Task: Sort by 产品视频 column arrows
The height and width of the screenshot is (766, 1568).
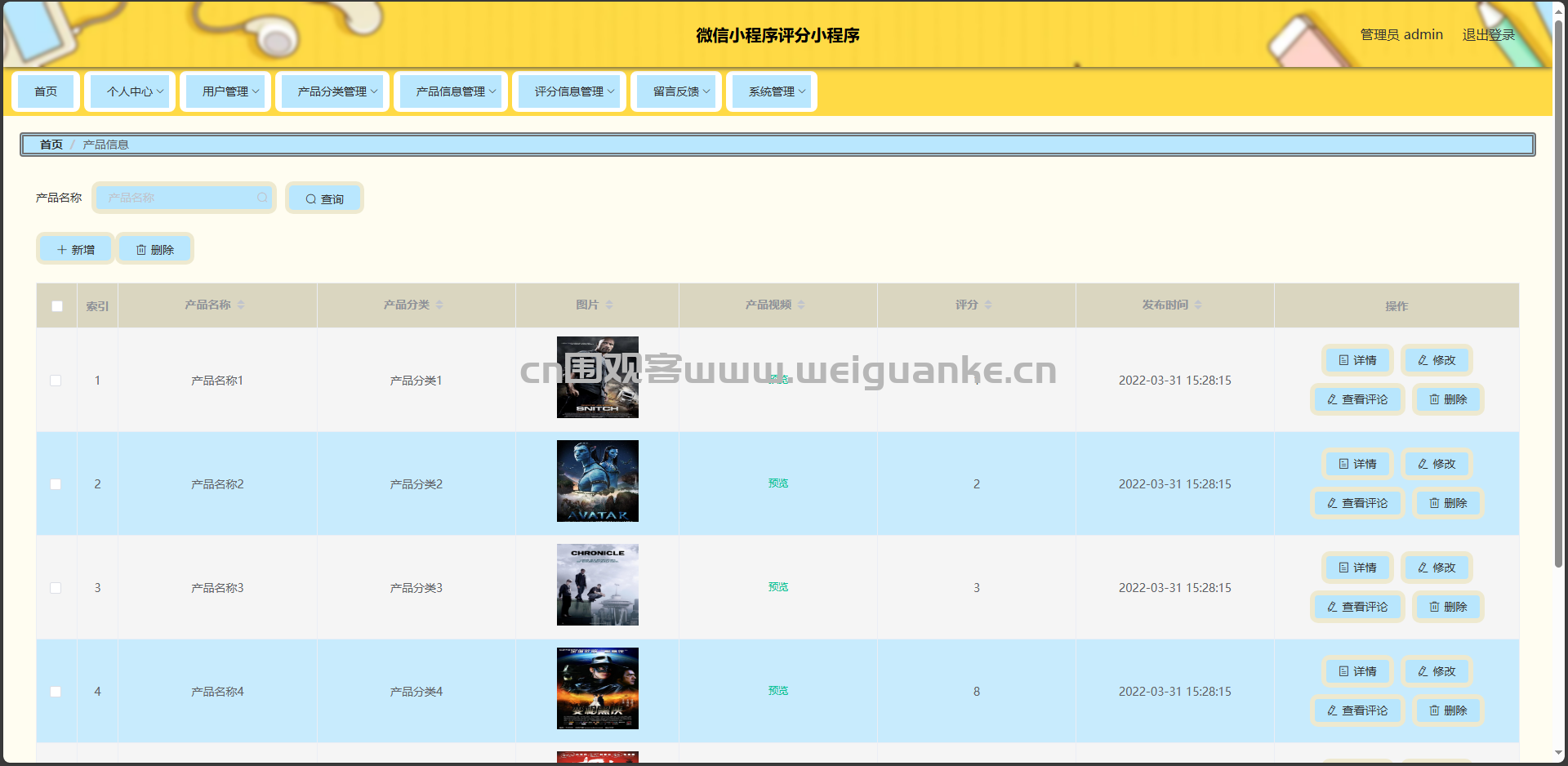Action: 801,305
